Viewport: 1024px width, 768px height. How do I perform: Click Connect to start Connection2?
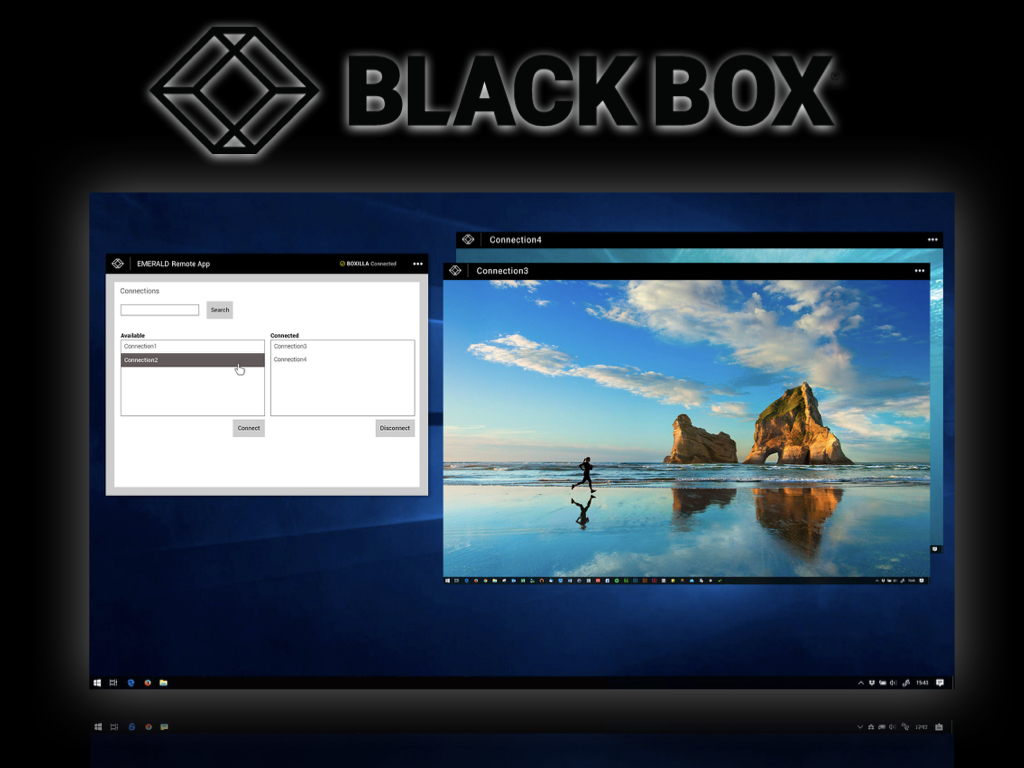248,427
